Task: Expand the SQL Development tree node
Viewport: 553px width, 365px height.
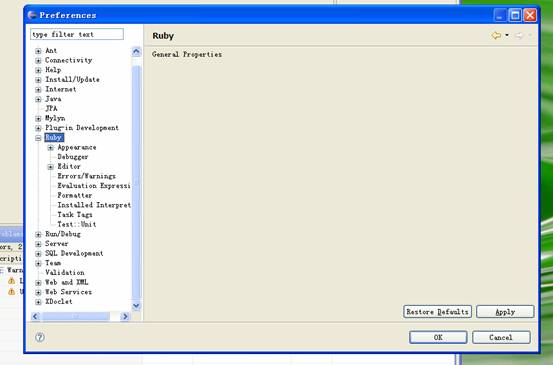Action: pos(38,254)
